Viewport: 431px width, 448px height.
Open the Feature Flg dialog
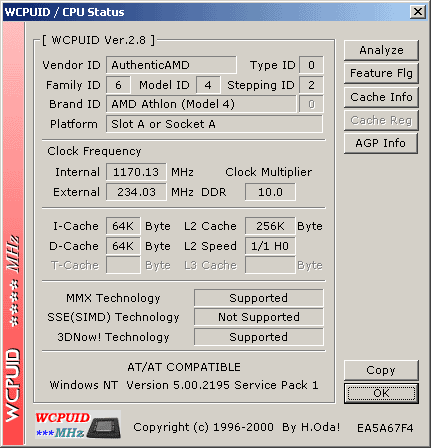click(x=381, y=73)
